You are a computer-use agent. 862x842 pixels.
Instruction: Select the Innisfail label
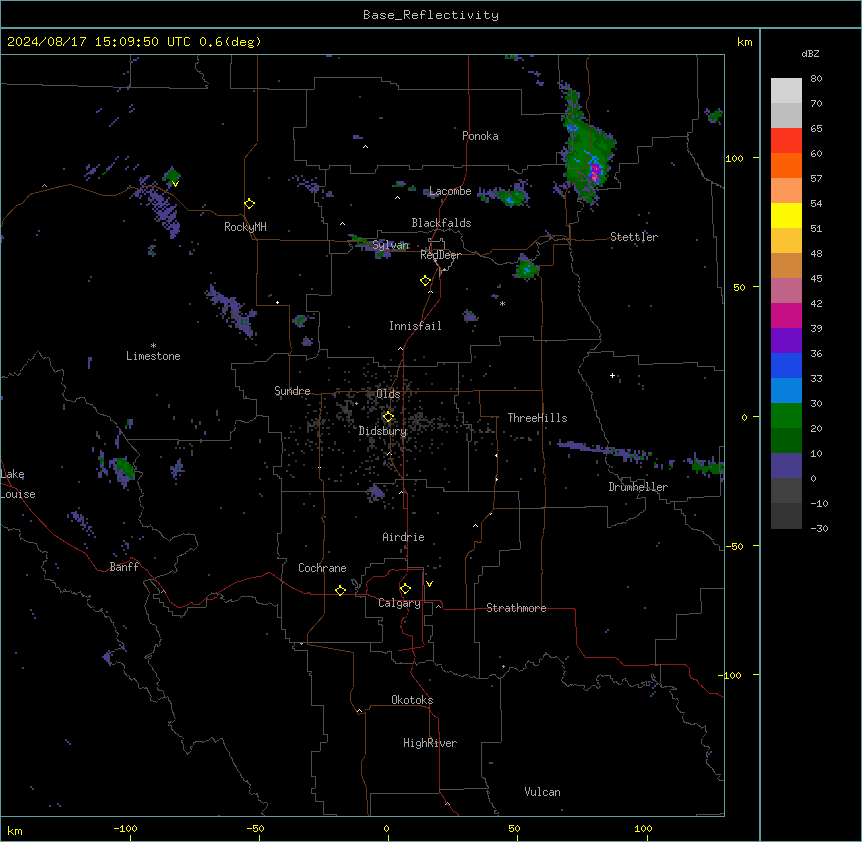415,326
